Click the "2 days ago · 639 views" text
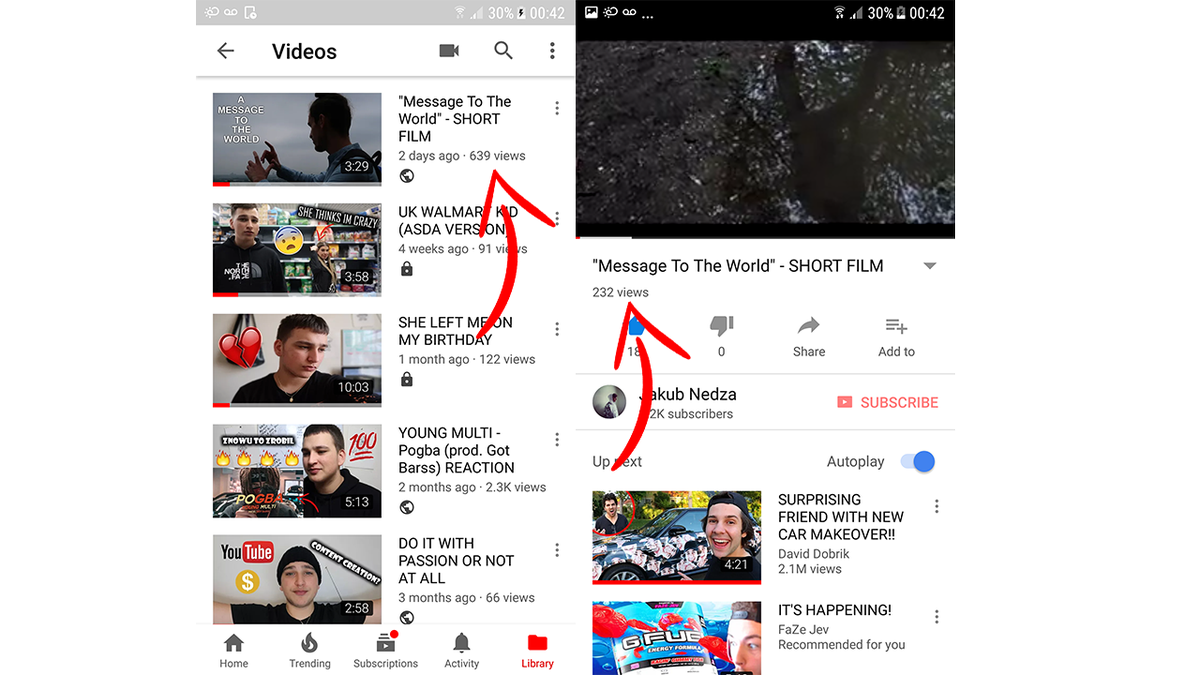The width and height of the screenshot is (1200, 675). 462,156
